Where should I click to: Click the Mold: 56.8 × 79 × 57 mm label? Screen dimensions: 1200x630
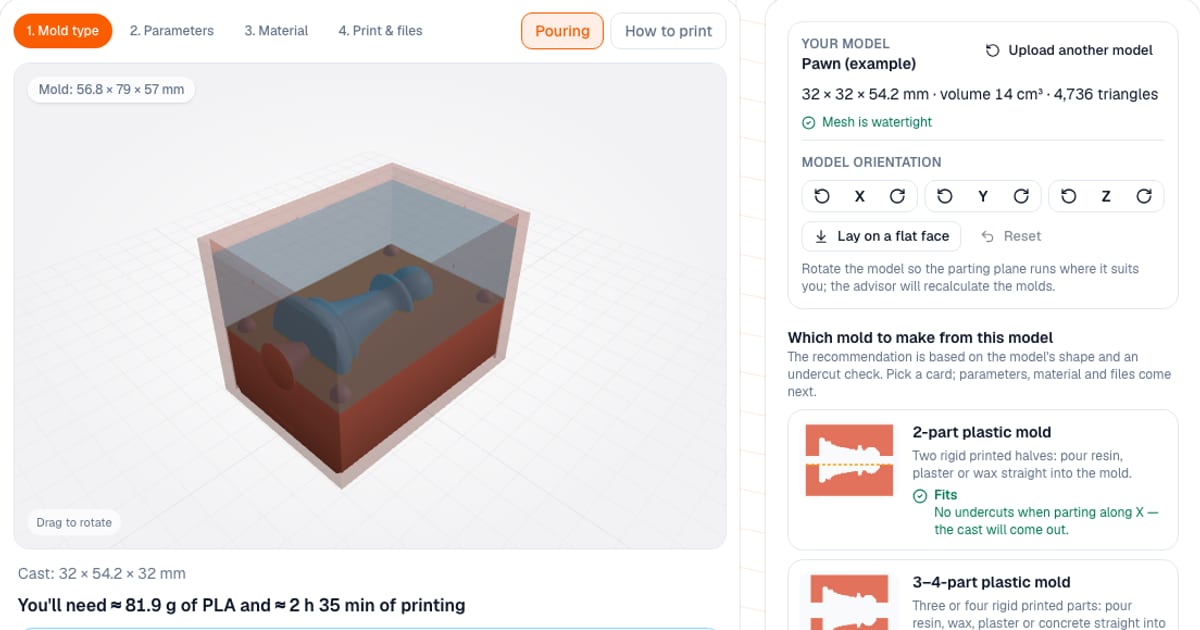pyautogui.click(x=111, y=89)
